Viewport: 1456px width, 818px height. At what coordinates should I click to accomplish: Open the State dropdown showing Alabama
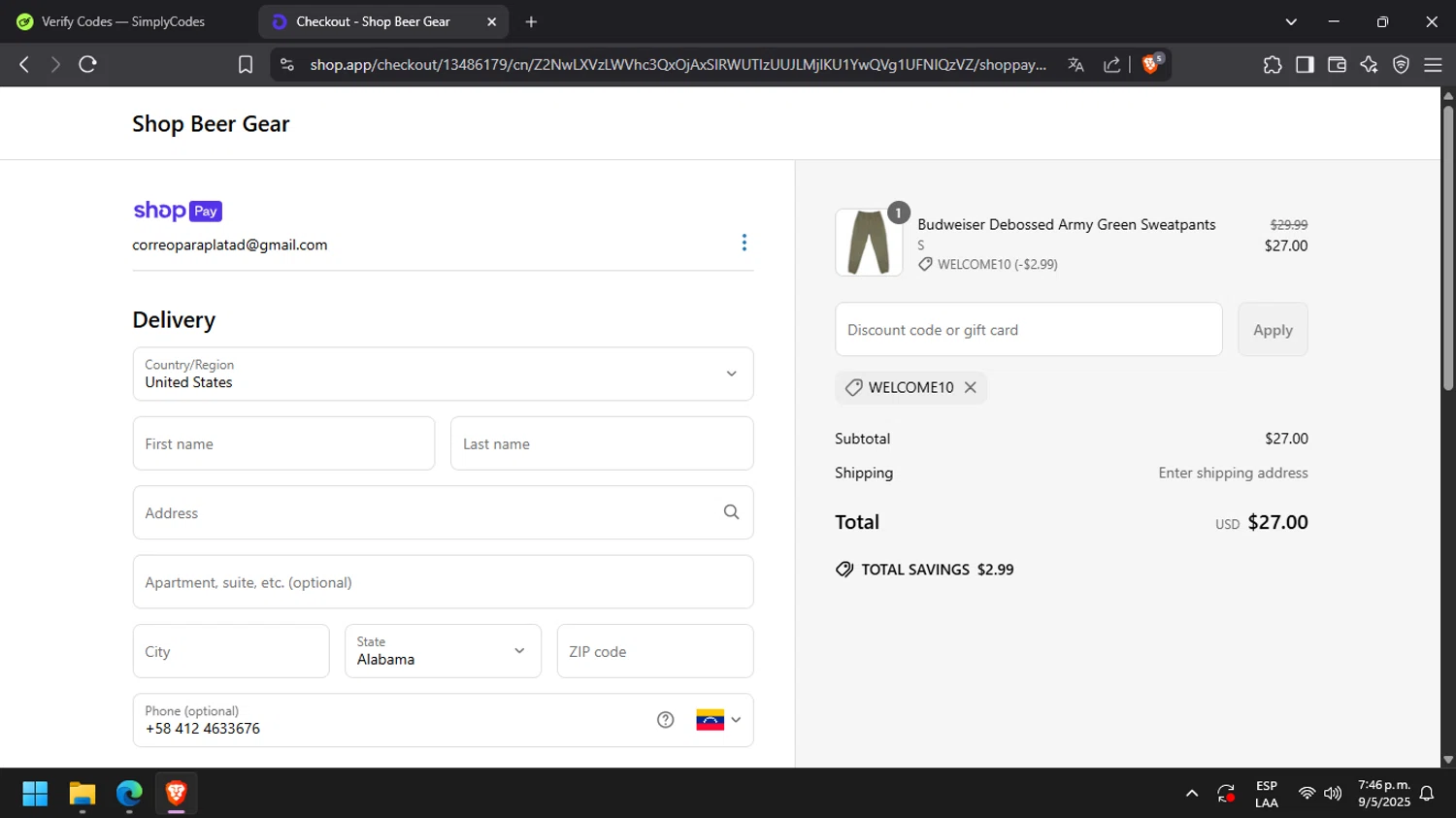(444, 651)
